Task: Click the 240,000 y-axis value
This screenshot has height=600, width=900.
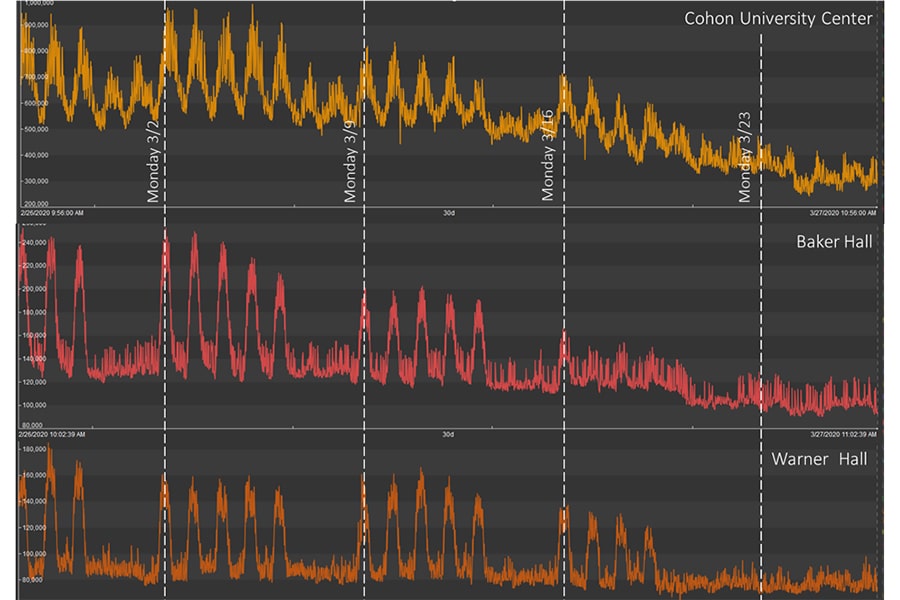Action: 34,243
